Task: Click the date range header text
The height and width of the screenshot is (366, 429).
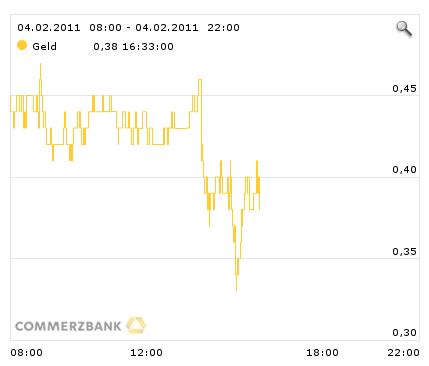Action: (x=128, y=27)
